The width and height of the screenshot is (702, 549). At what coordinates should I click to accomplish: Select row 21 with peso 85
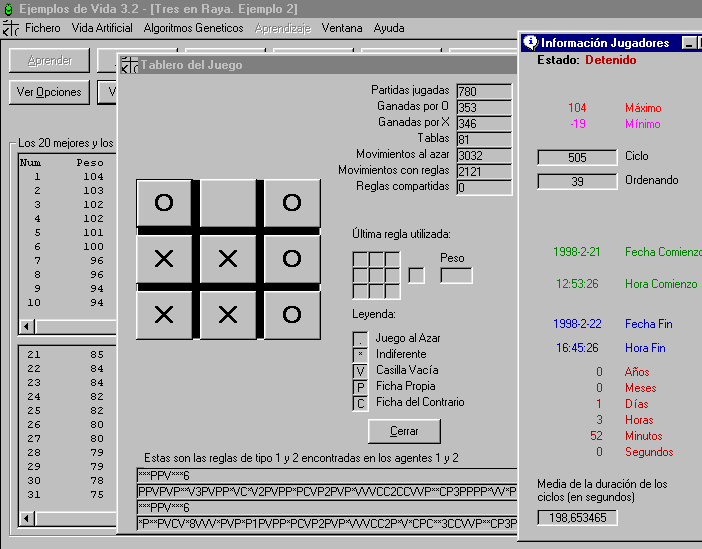click(67, 355)
